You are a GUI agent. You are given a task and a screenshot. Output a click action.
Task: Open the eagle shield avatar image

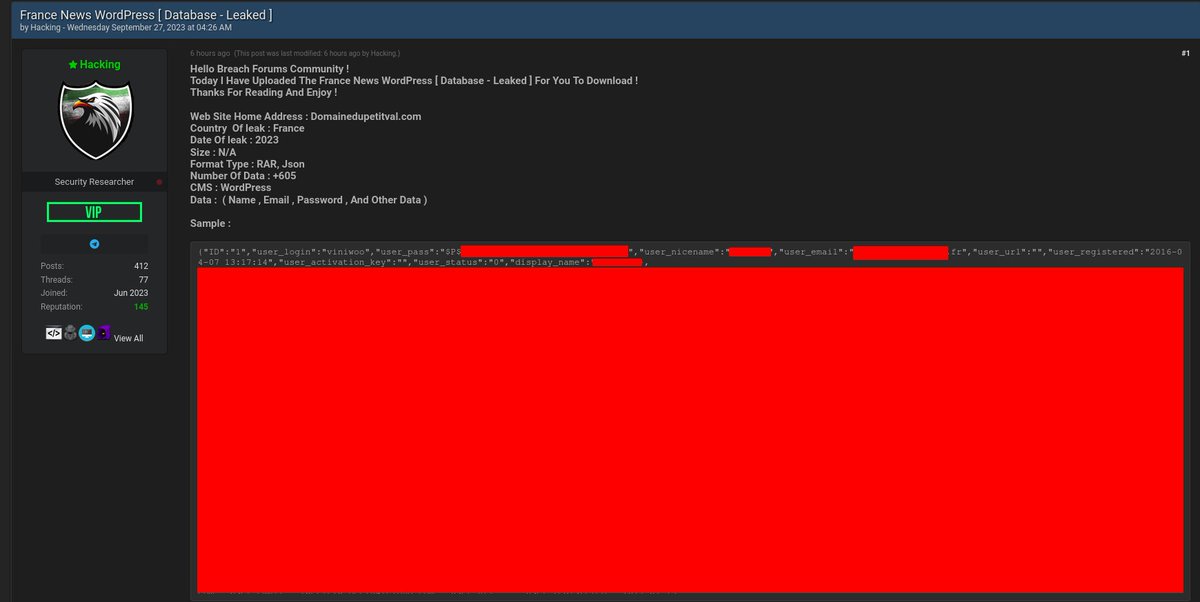click(x=95, y=120)
